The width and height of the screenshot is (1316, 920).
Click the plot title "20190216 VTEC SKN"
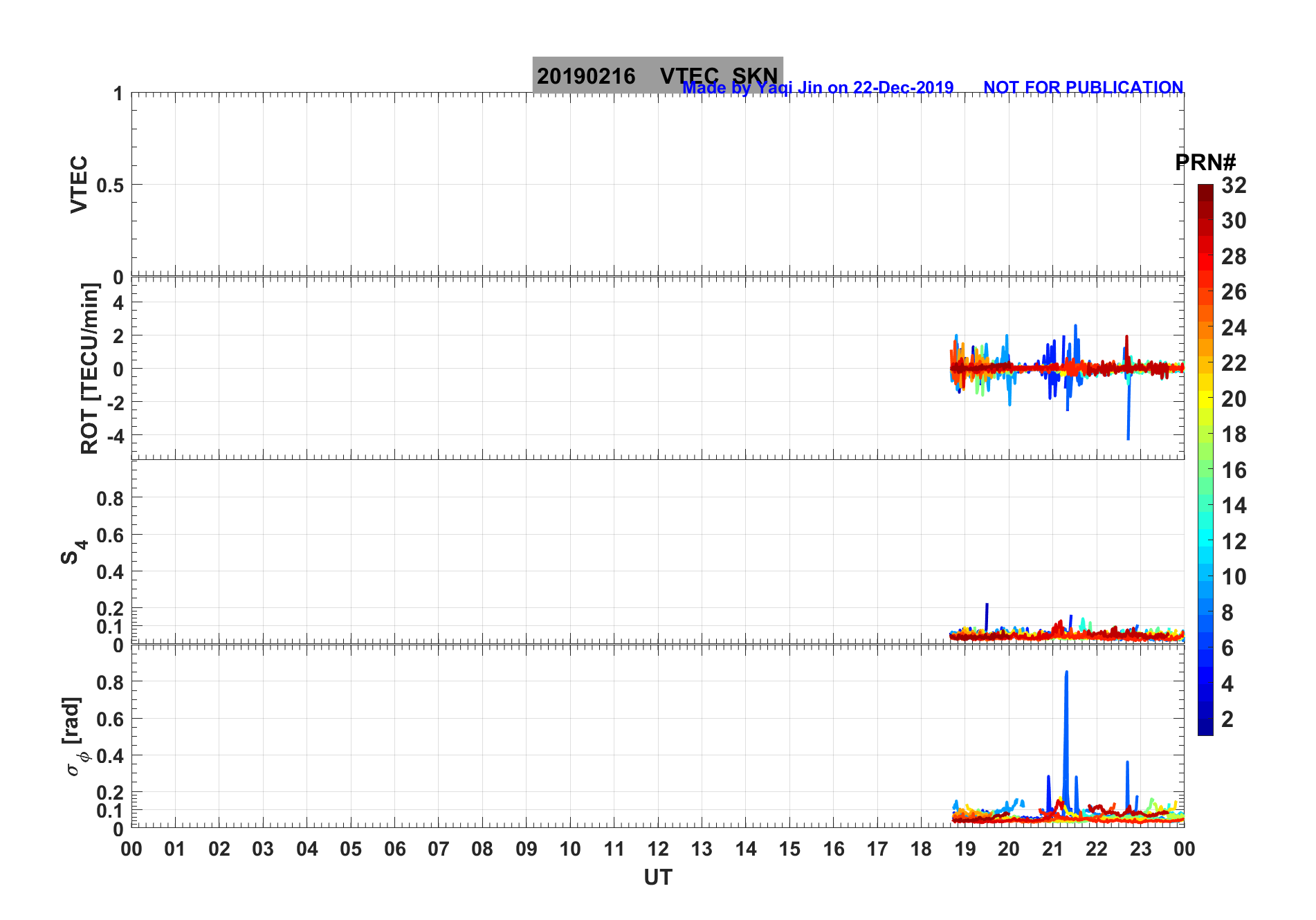[657, 75]
